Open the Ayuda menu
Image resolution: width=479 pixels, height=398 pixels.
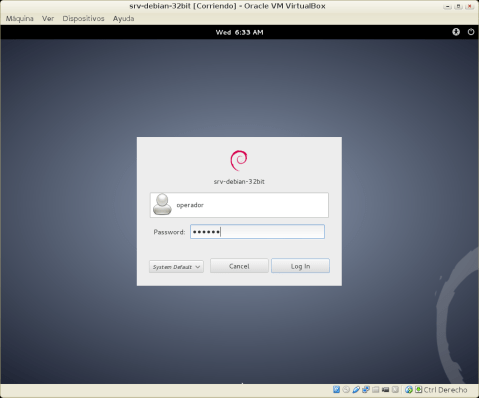(x=123, y=19)
